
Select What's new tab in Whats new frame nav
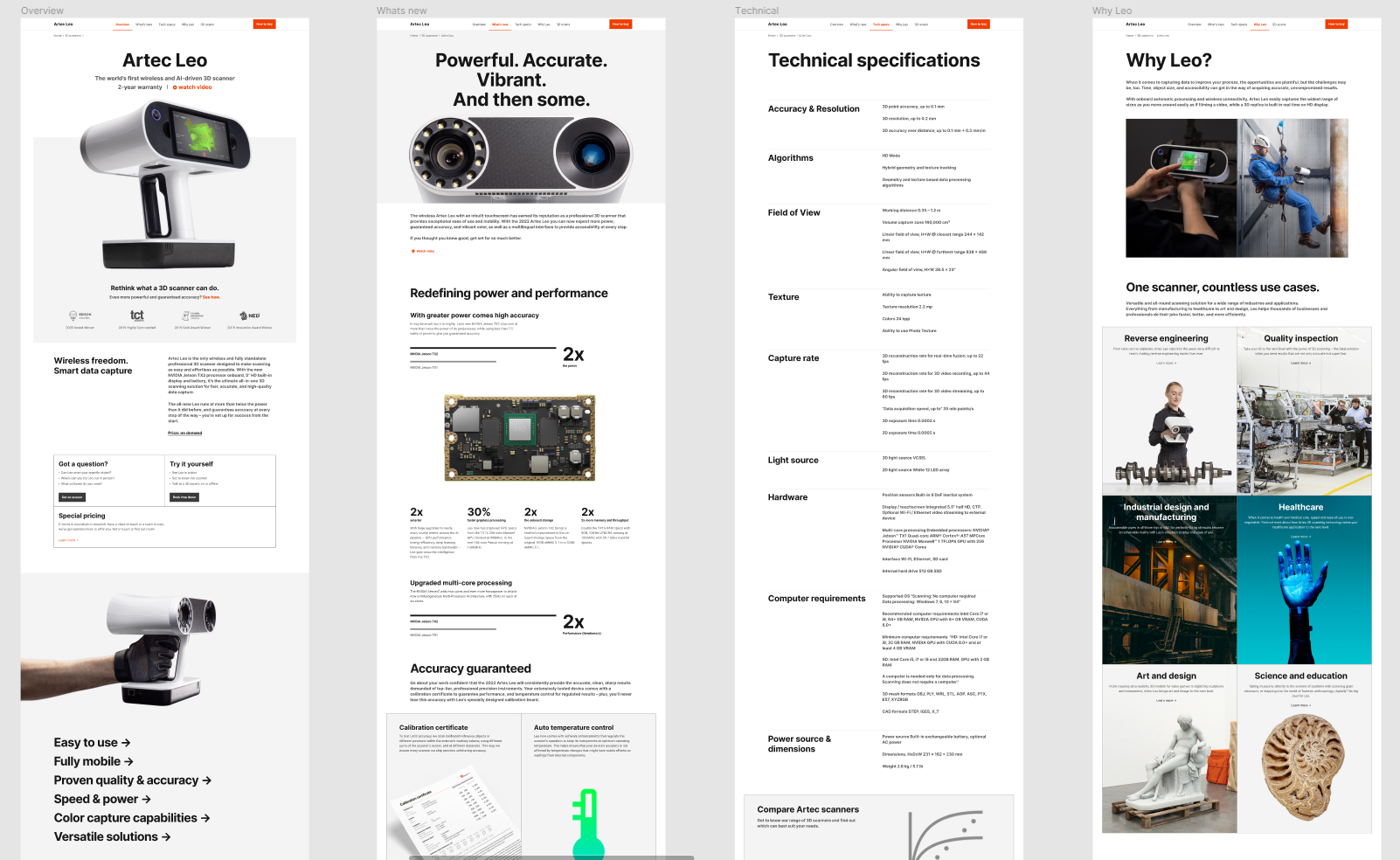click(x=500, y=24)
